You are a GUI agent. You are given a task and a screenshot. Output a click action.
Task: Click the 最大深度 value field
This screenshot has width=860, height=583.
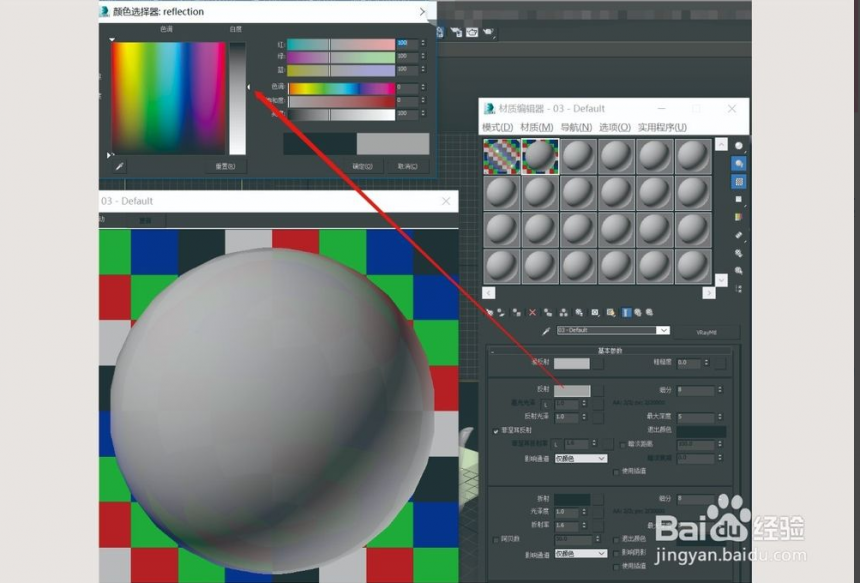click(696, 417)
